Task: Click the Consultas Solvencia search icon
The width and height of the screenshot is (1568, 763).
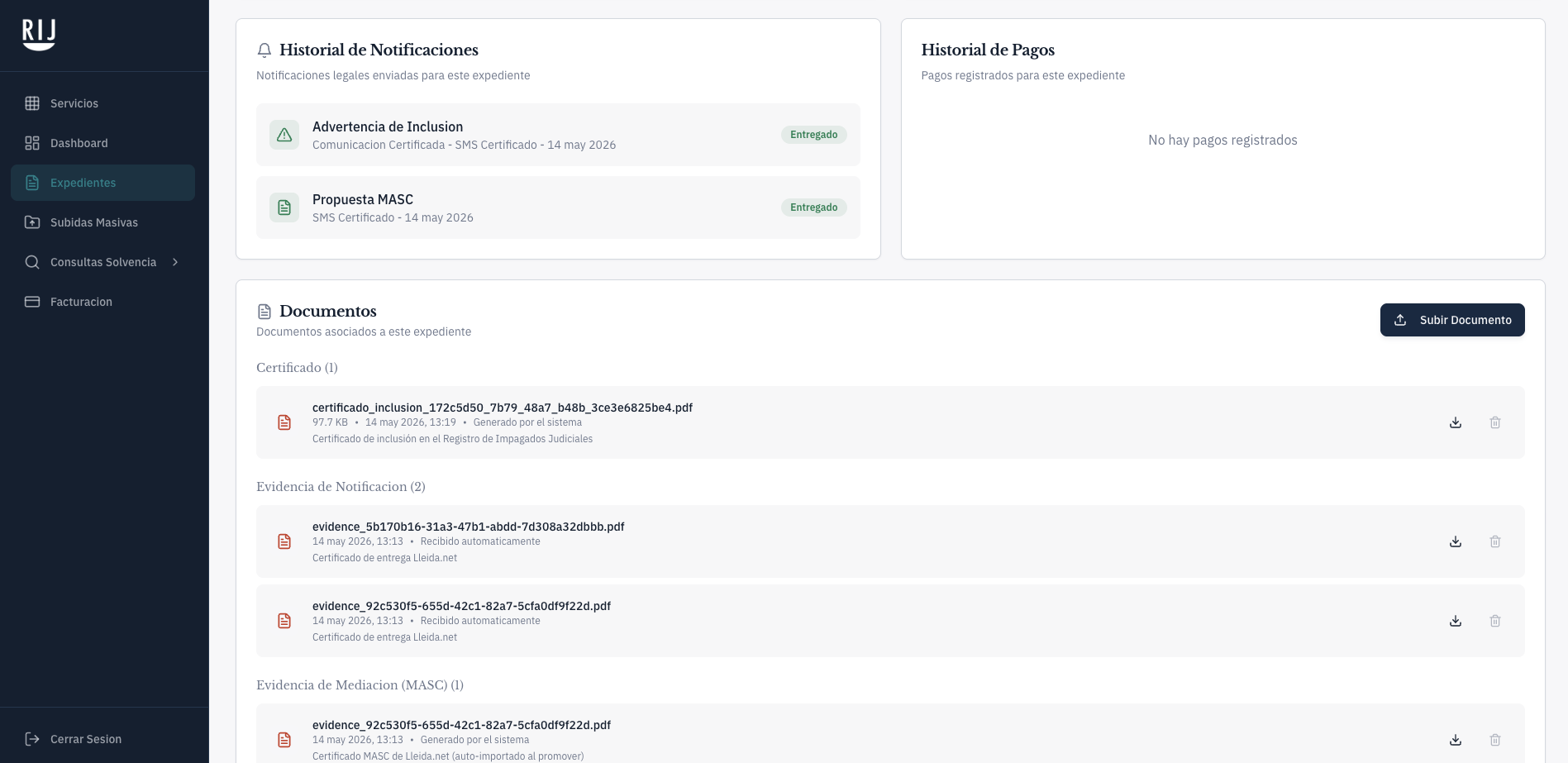Action: (x=32, y=262)
